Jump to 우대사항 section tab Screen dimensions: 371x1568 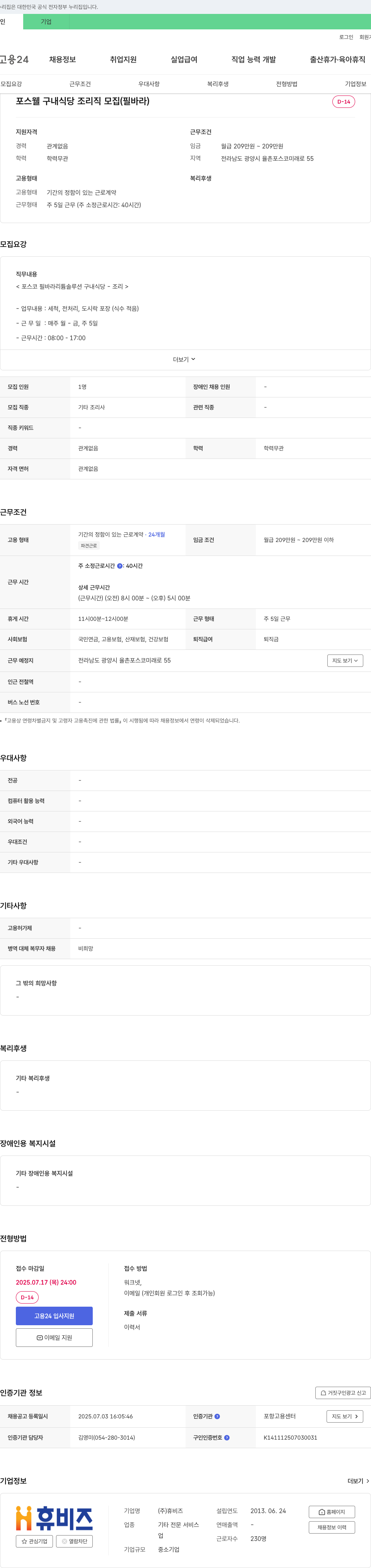tap(149, 84)
